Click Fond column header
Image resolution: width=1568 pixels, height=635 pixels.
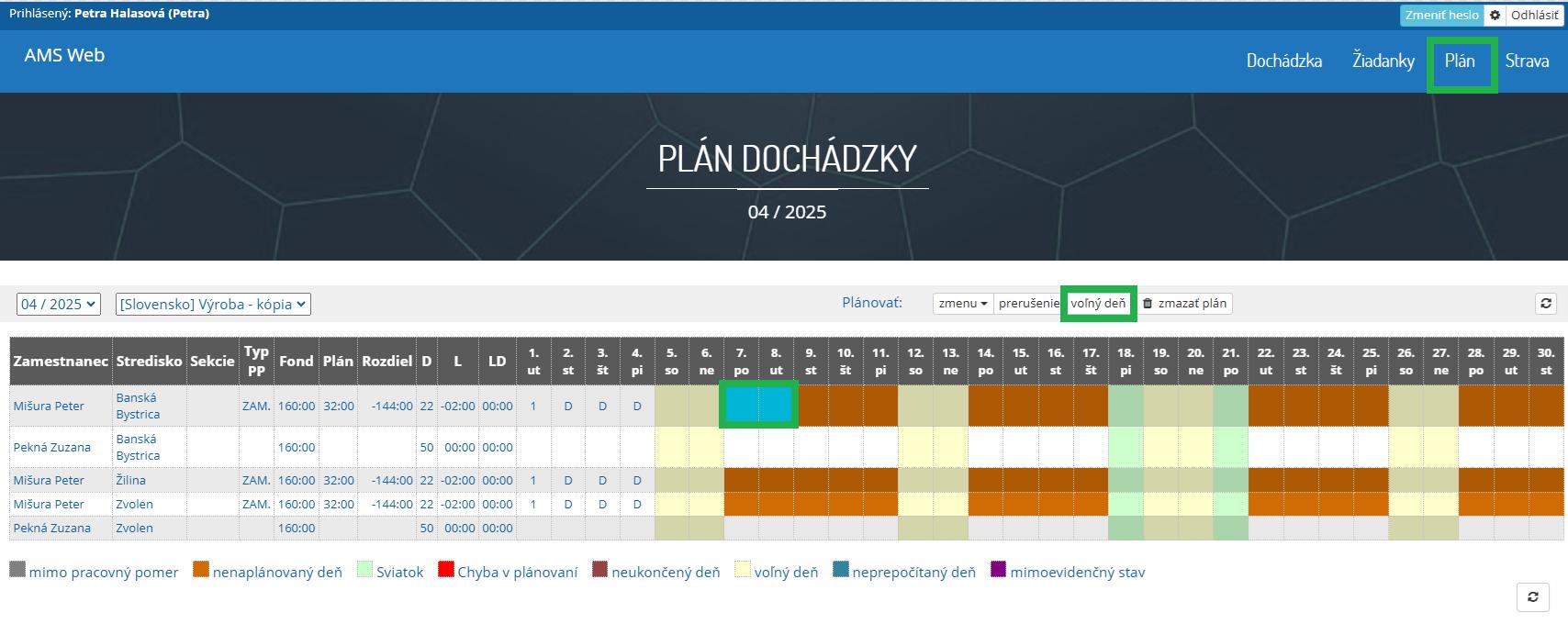(x=297, y=361)
